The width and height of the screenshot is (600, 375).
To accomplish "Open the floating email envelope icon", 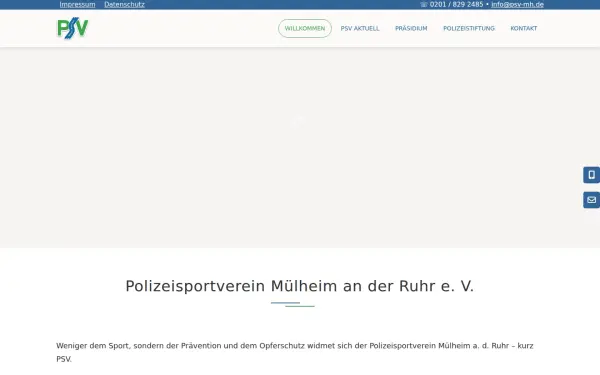I will (x=592, y=200).
